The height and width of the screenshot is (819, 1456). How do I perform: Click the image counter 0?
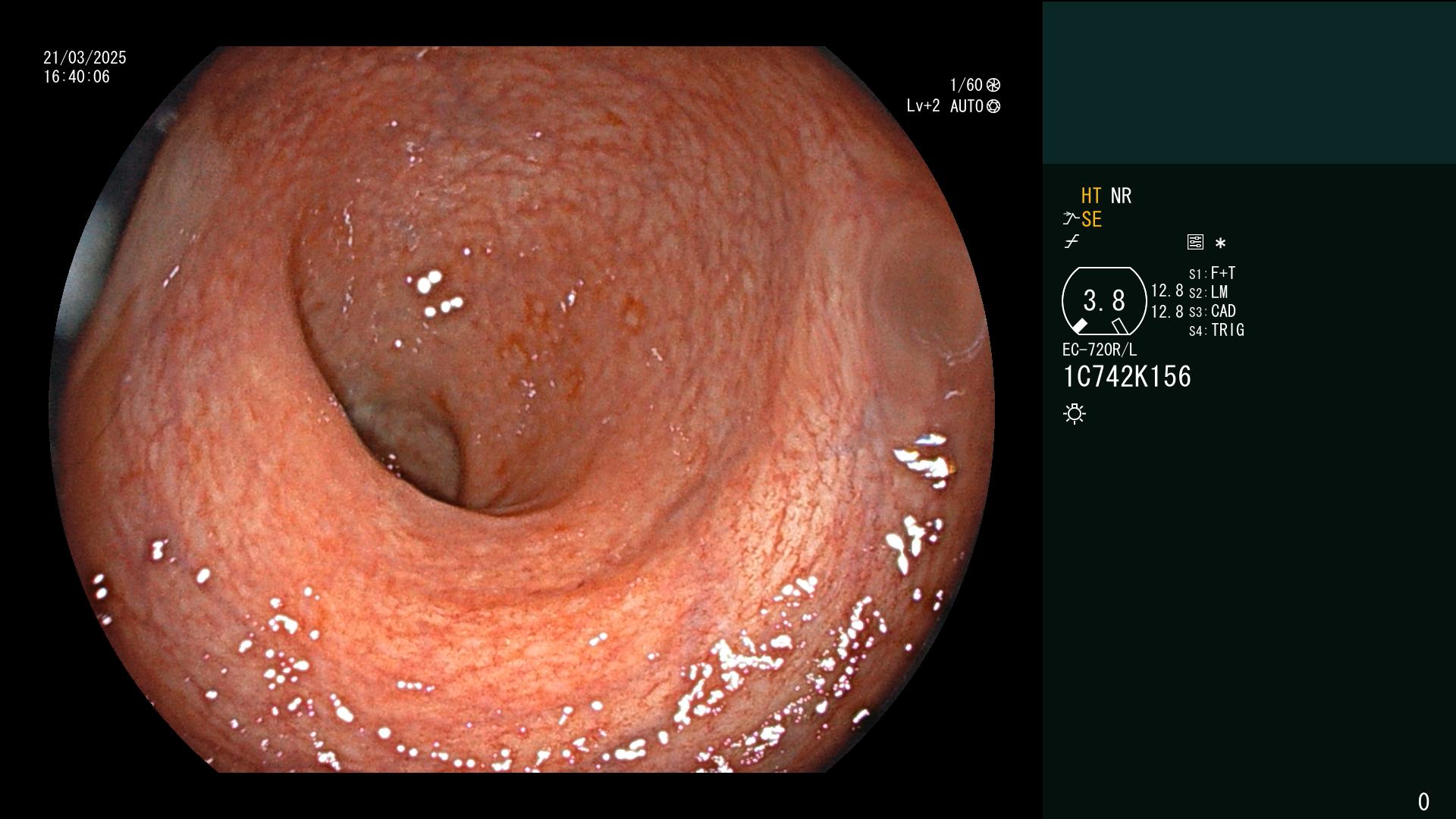1423,802
